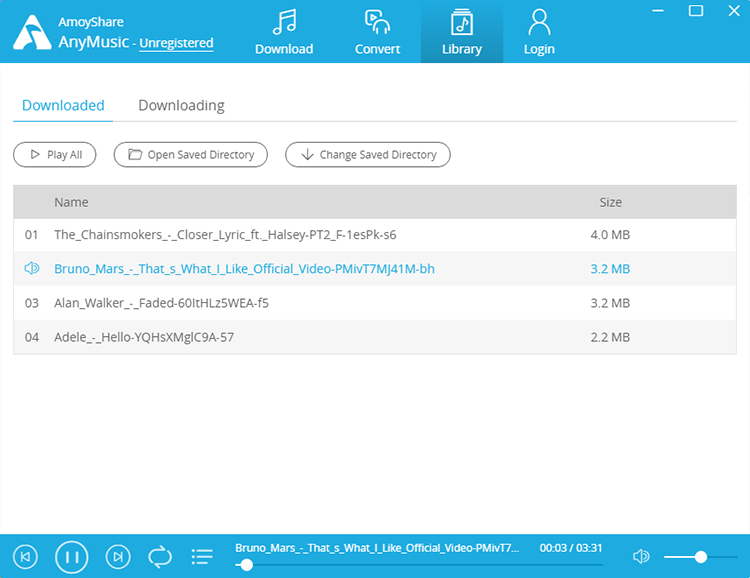Pause the current playback
The width and height of the screenshot is (750, 578).
coord(72,557)
